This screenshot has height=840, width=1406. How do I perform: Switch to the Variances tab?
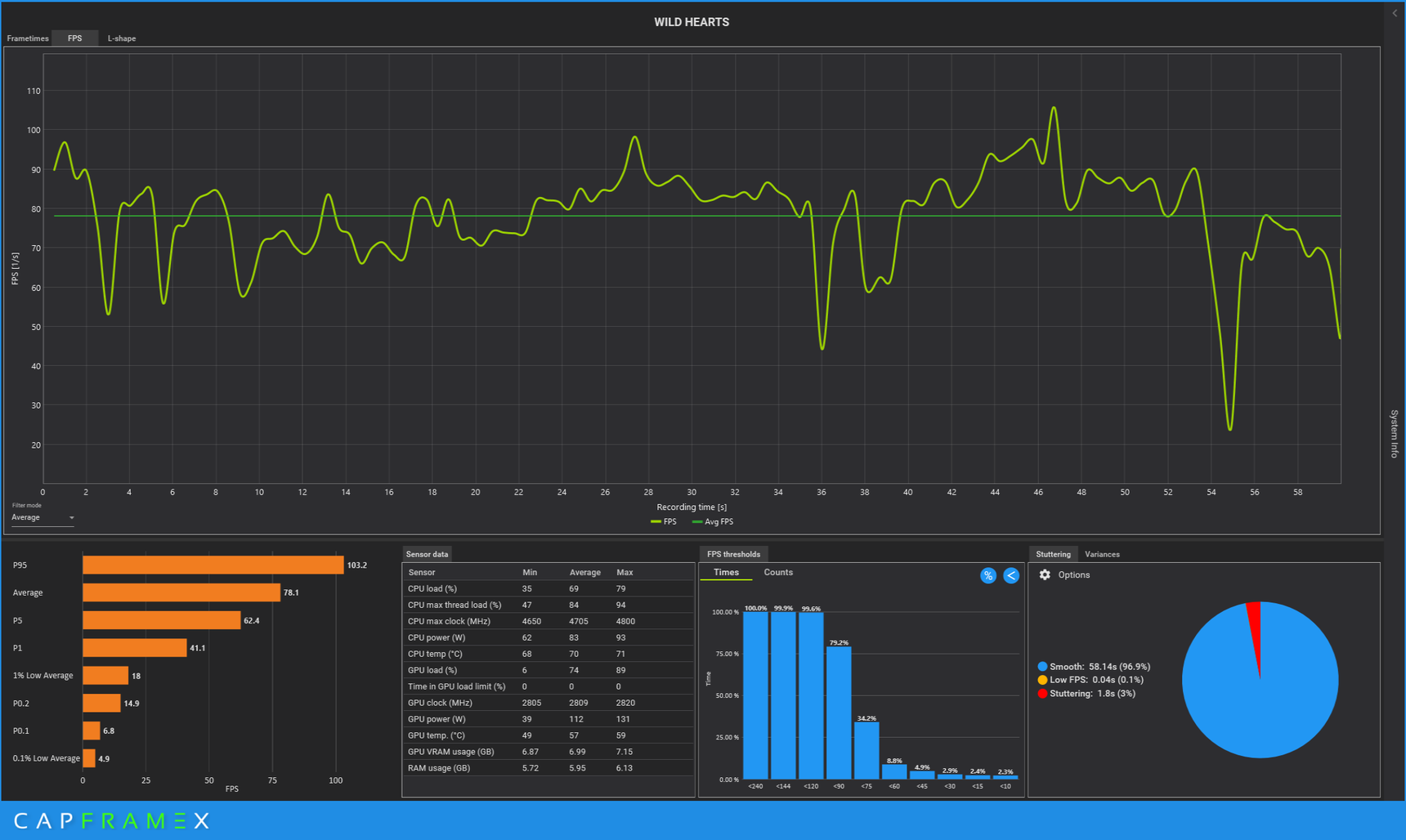pyautogui.click(x=1102, y=554)
